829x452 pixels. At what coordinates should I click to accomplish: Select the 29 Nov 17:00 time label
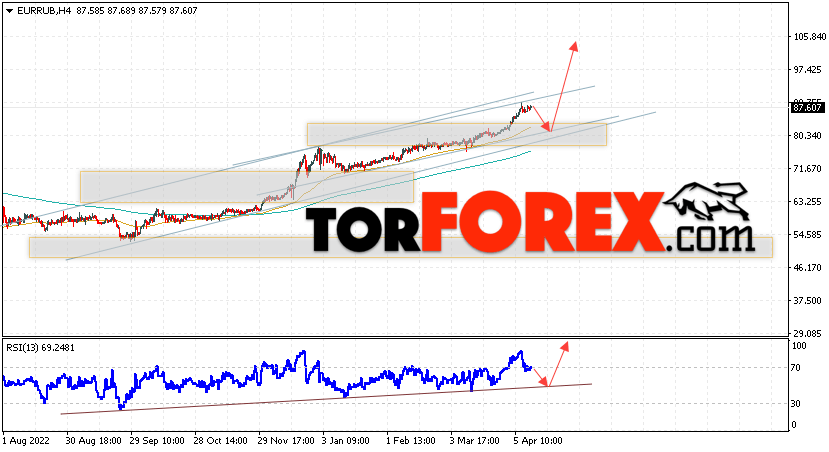pyautogui.click(x=286, y=441)
